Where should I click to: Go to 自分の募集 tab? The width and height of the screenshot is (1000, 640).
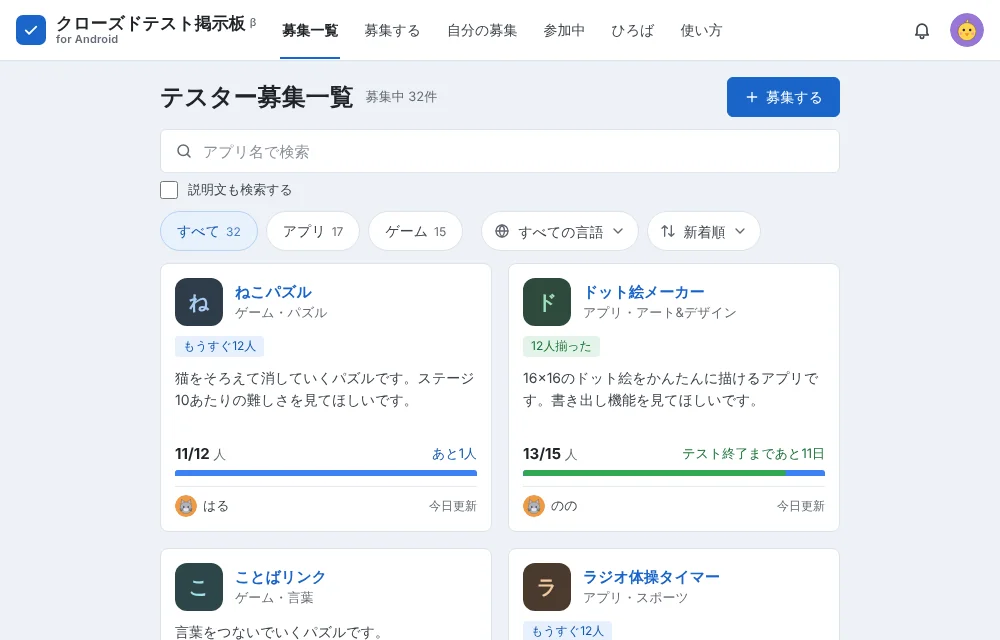(x=482, y=31)
